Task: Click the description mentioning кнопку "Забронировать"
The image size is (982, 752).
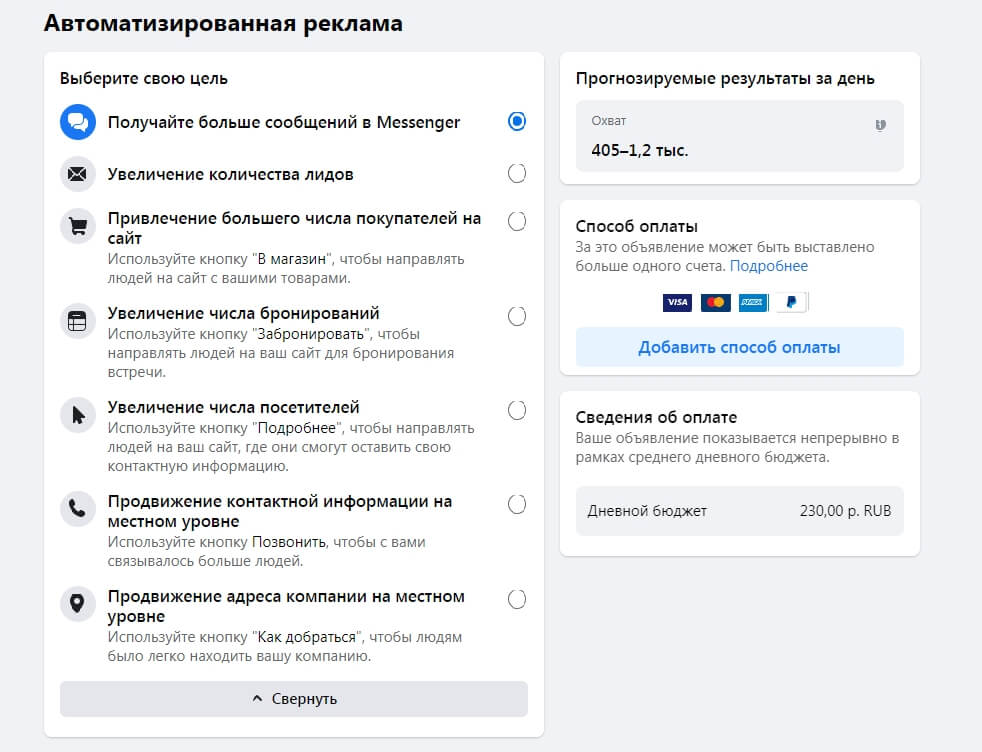Action: pyautogui.click(x=281, y=353)
